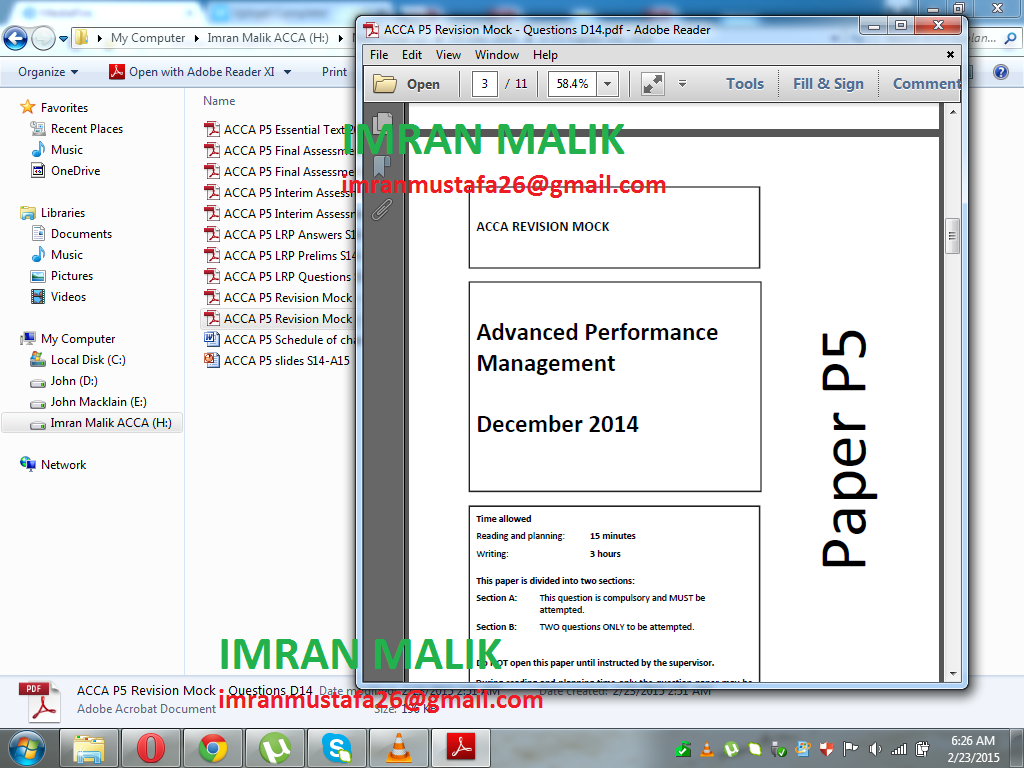Open the Edit menu in Adobe Reader

(x=411, y=55)
